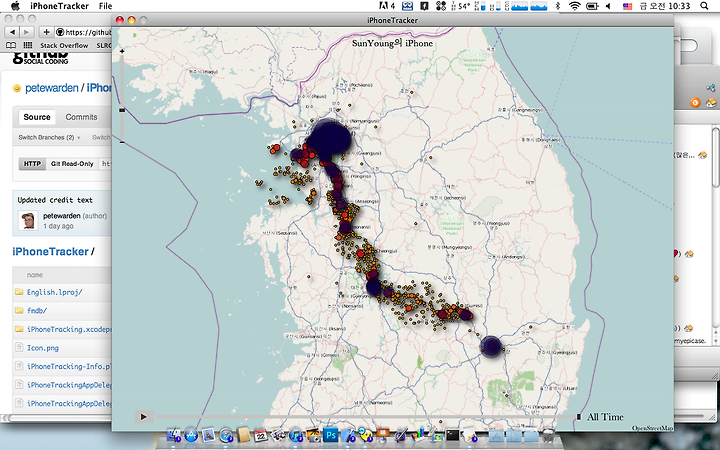Viewport: 720px width, 450px height.
Task: Click the menu bar clock
Action: (x=664, y=6)
